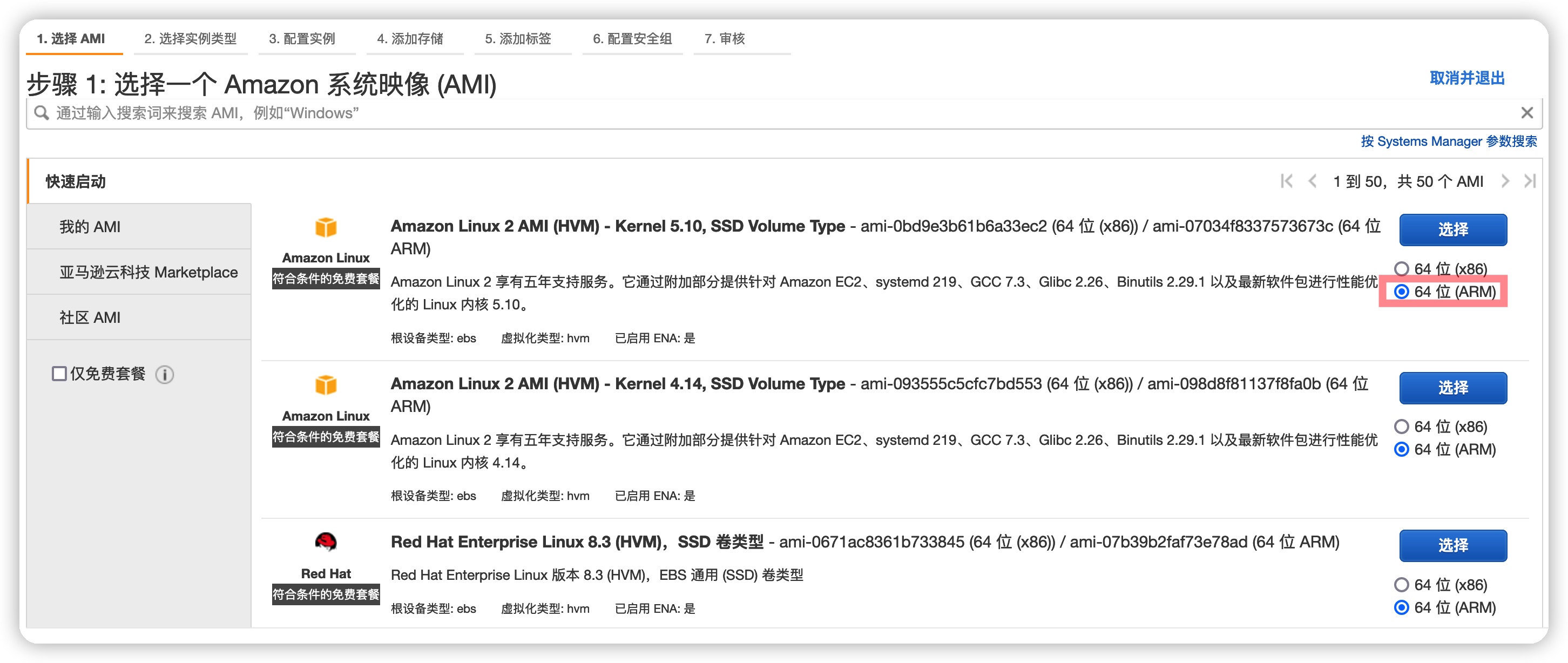Focus the AMI search input field

click(784, 113)
